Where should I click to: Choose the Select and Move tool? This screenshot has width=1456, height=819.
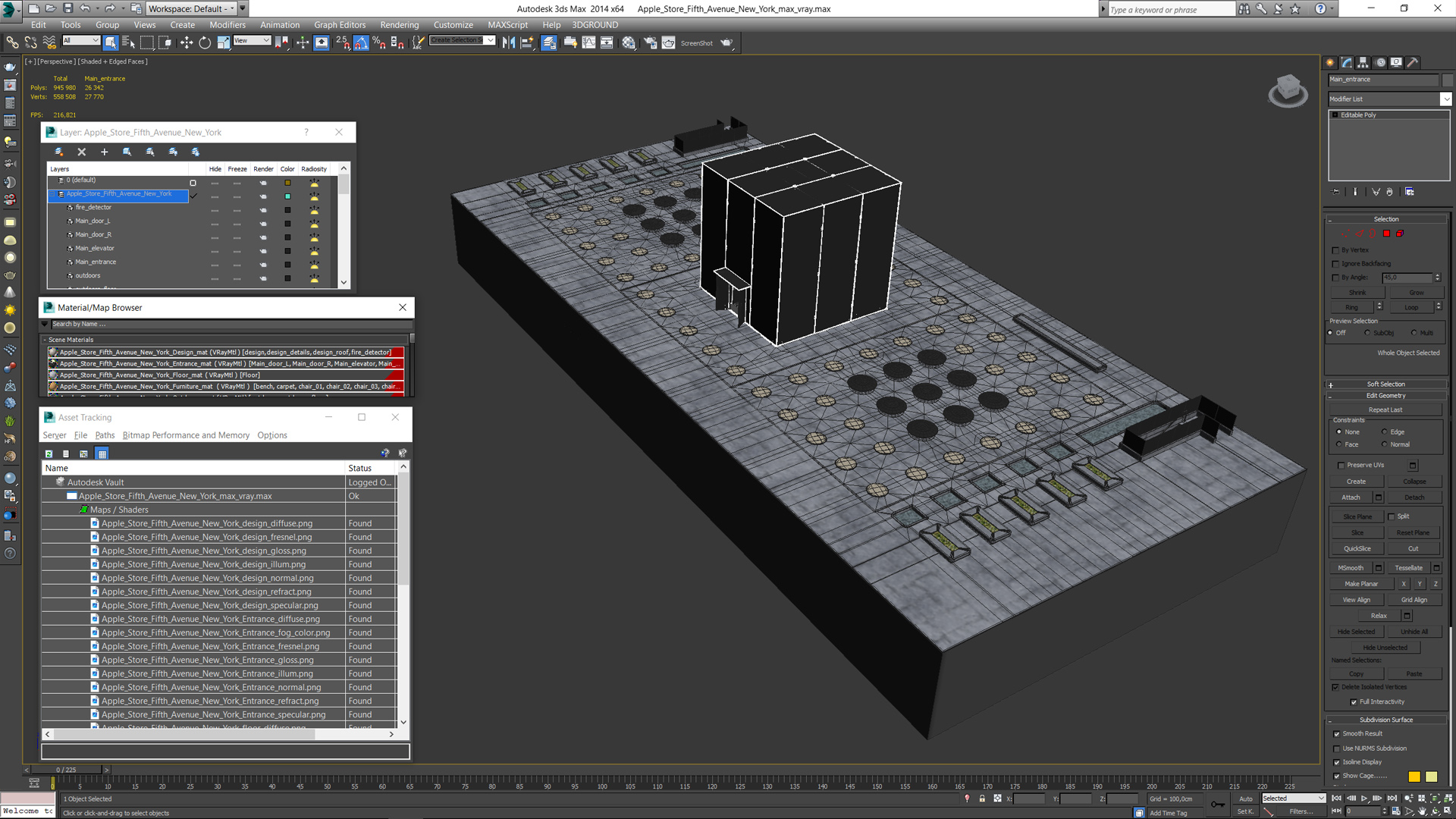(187, 43)
